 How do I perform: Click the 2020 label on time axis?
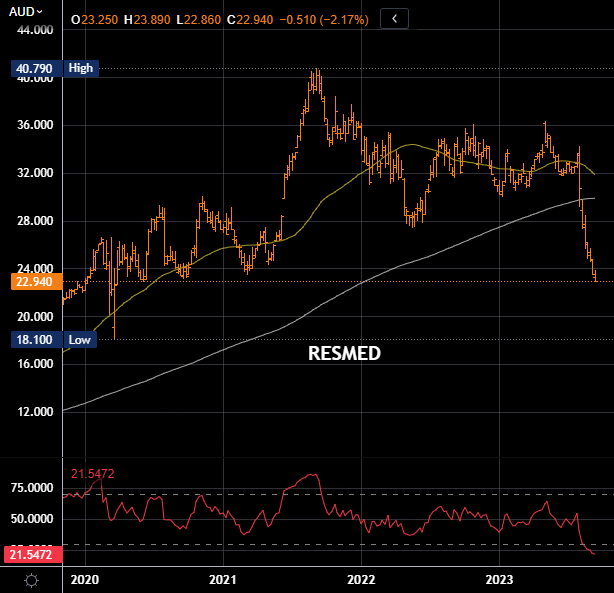tap(86, 580)
